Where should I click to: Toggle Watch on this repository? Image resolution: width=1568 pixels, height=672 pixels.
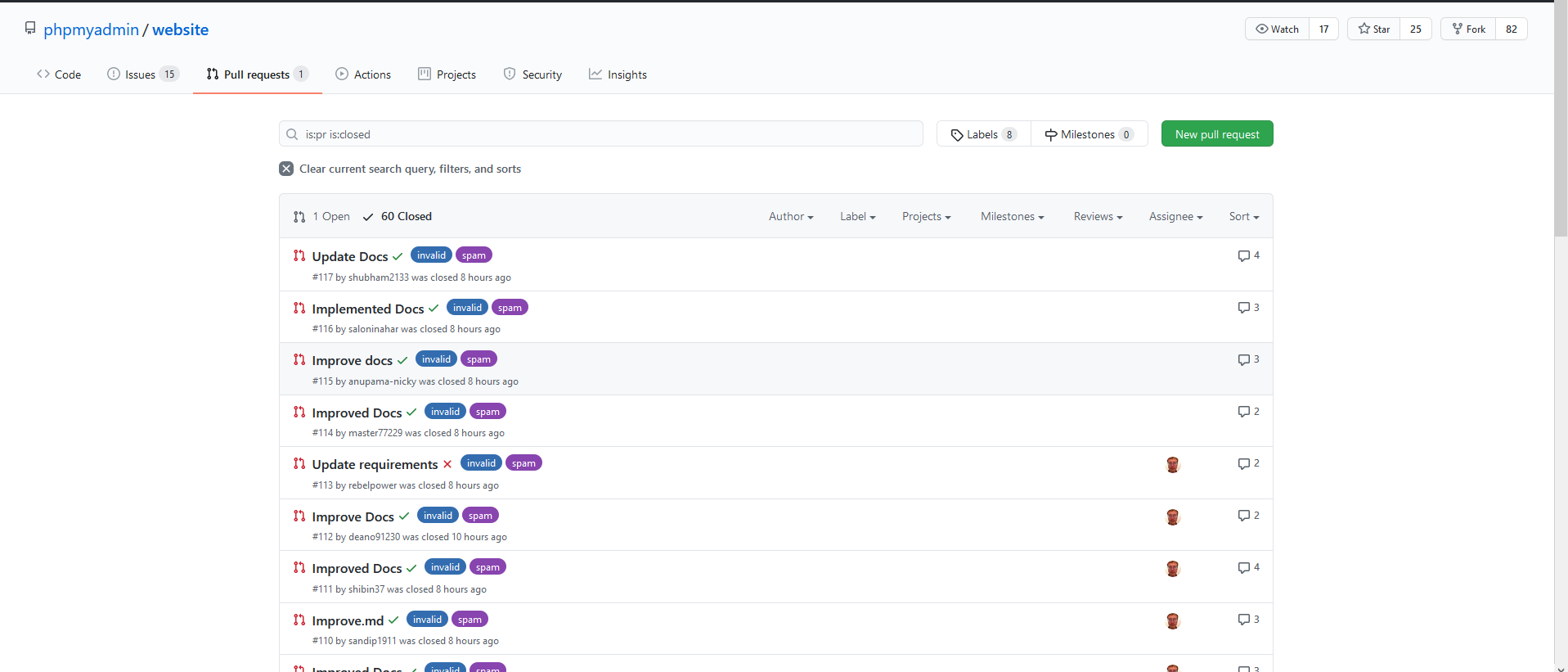(1277, 29)
